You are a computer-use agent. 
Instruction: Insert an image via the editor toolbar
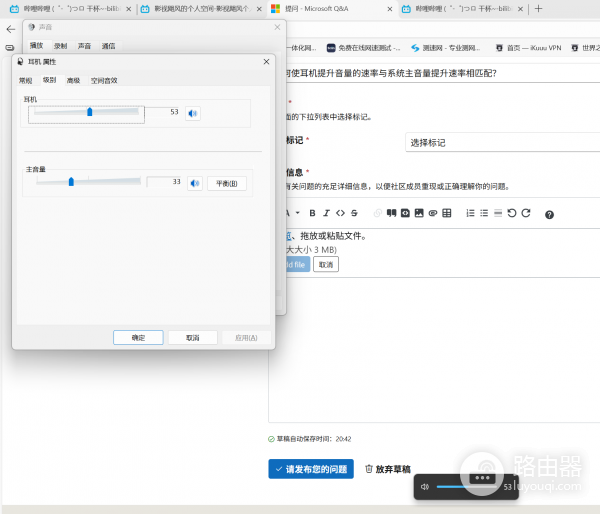coord(419,213)
